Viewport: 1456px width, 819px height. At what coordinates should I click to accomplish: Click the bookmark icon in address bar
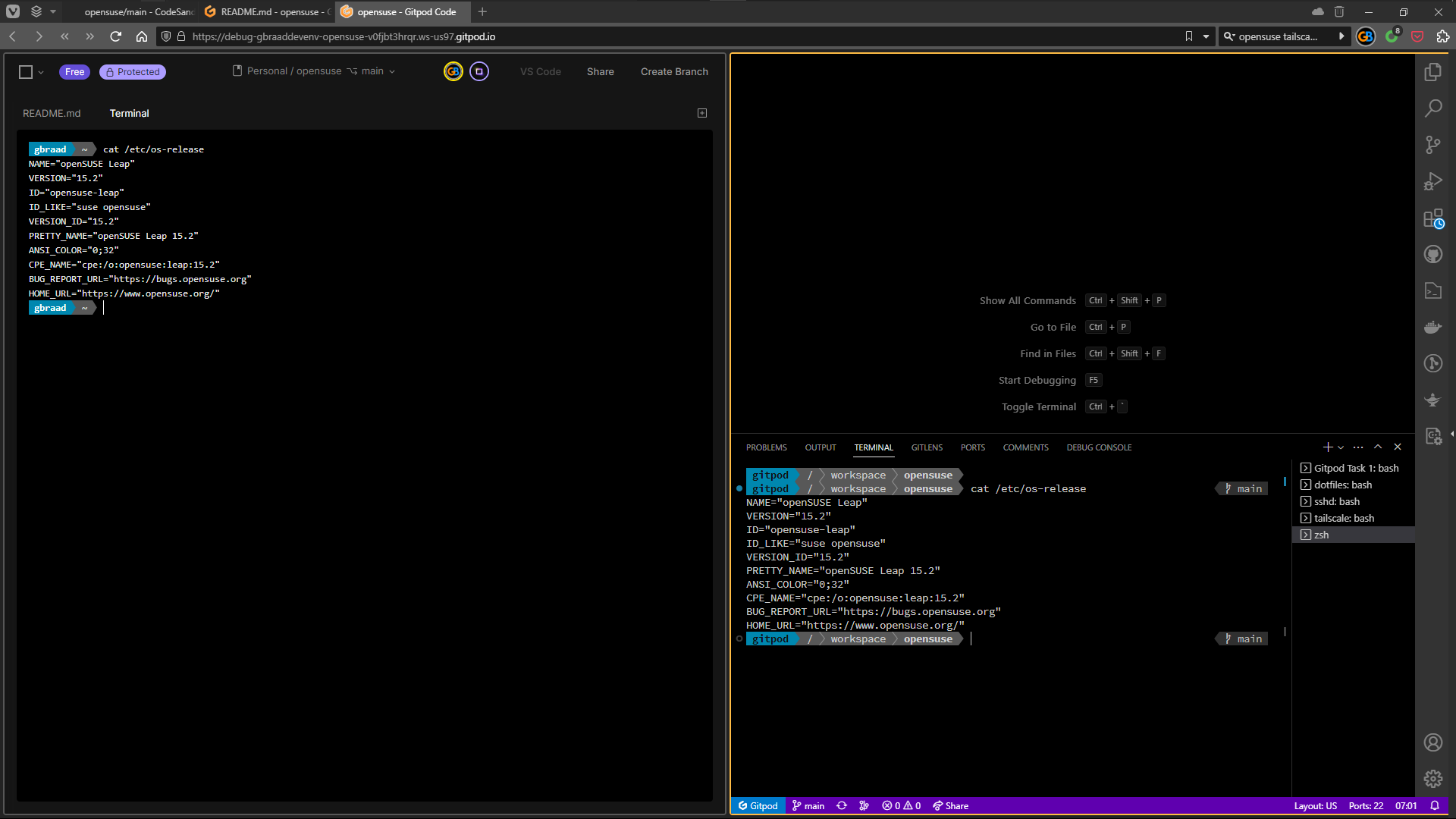pyautogui.click(x=1188, y=36)
